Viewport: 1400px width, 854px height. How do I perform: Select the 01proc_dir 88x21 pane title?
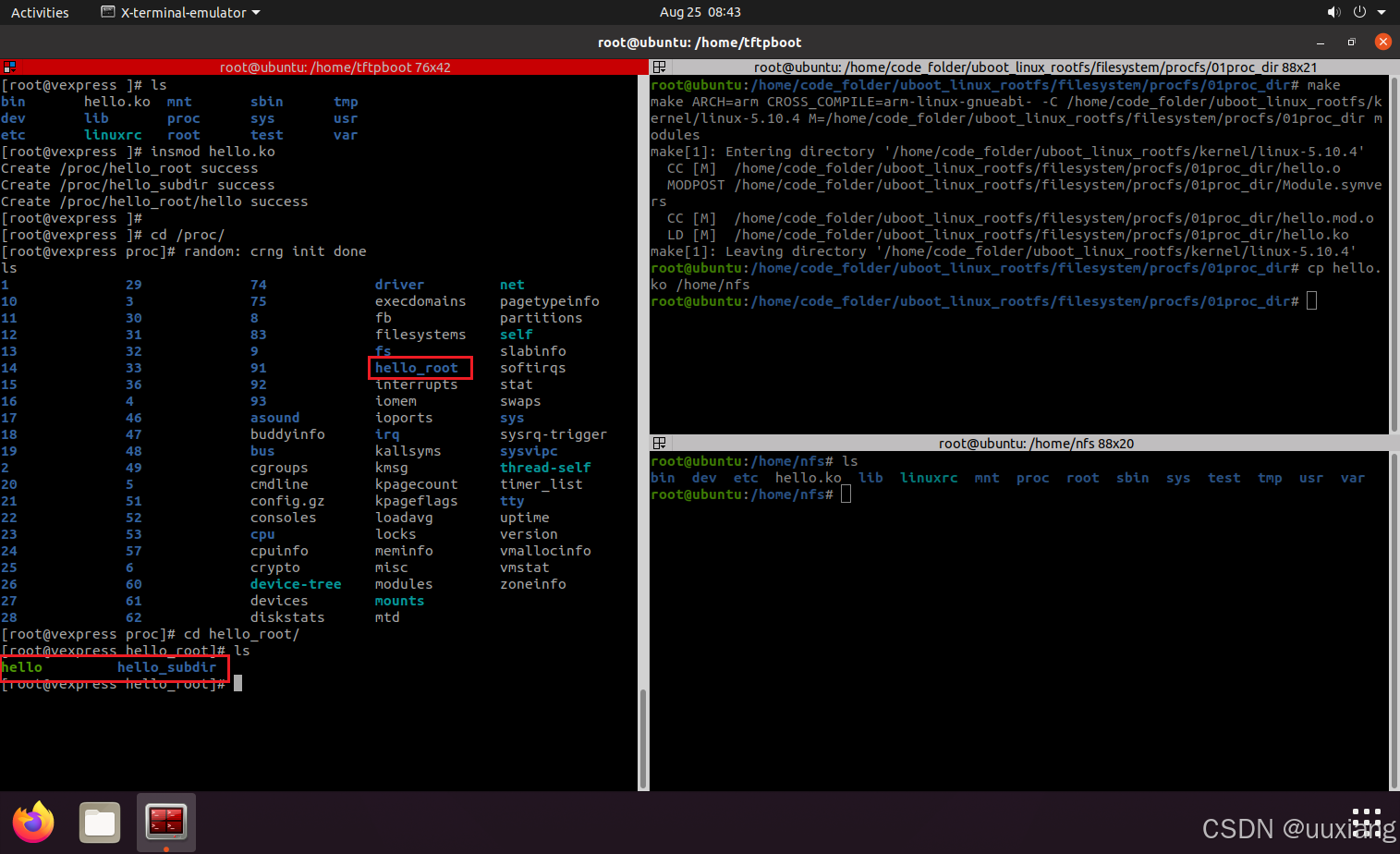pyautogui.click(x=1035, y=67)
